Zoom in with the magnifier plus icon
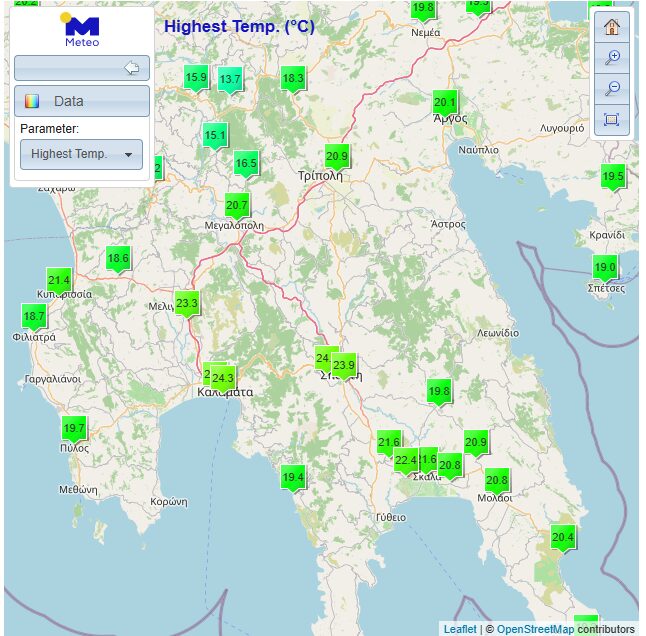 click(612, 58)
